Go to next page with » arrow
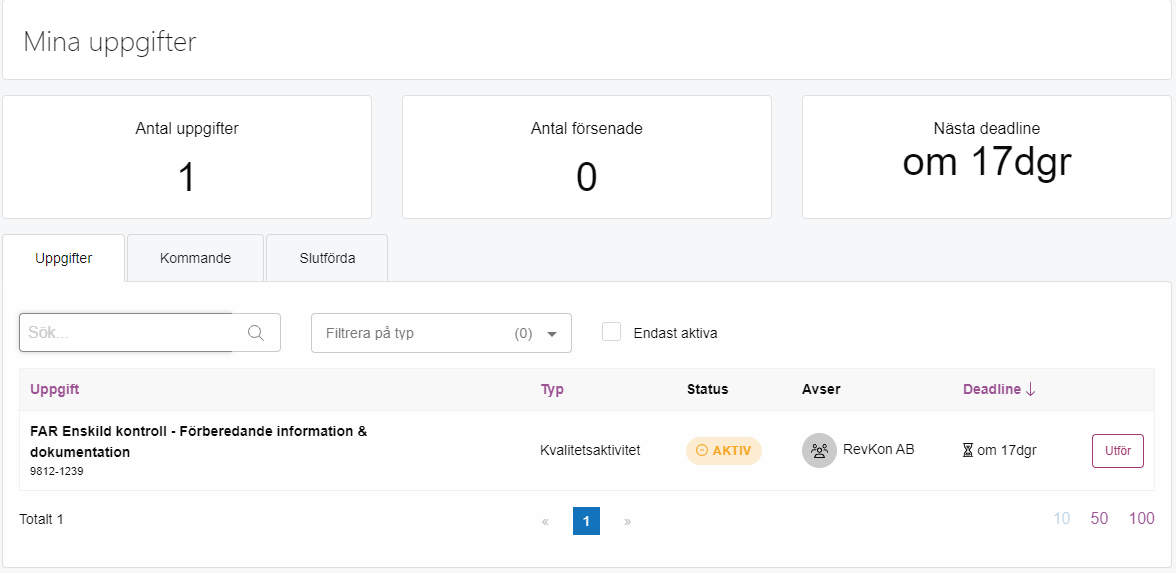Screen dimensions: 1176x573 tap(628, 521)
